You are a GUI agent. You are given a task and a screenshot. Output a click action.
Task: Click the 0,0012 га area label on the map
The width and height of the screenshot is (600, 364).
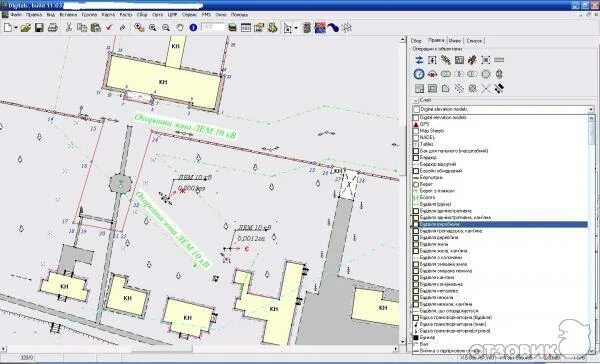[x=252, y=238]
